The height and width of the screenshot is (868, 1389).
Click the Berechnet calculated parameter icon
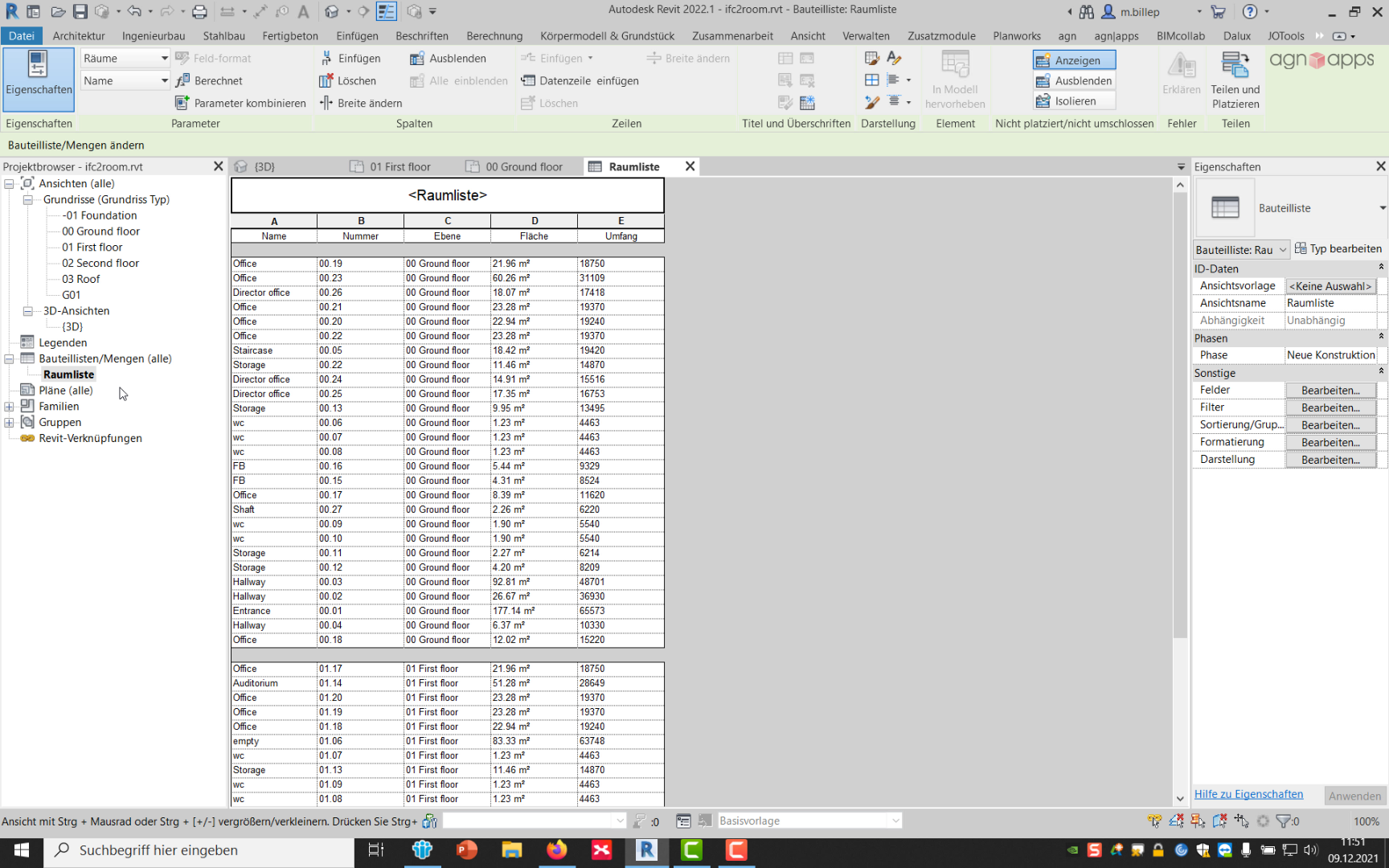[209, 80]
